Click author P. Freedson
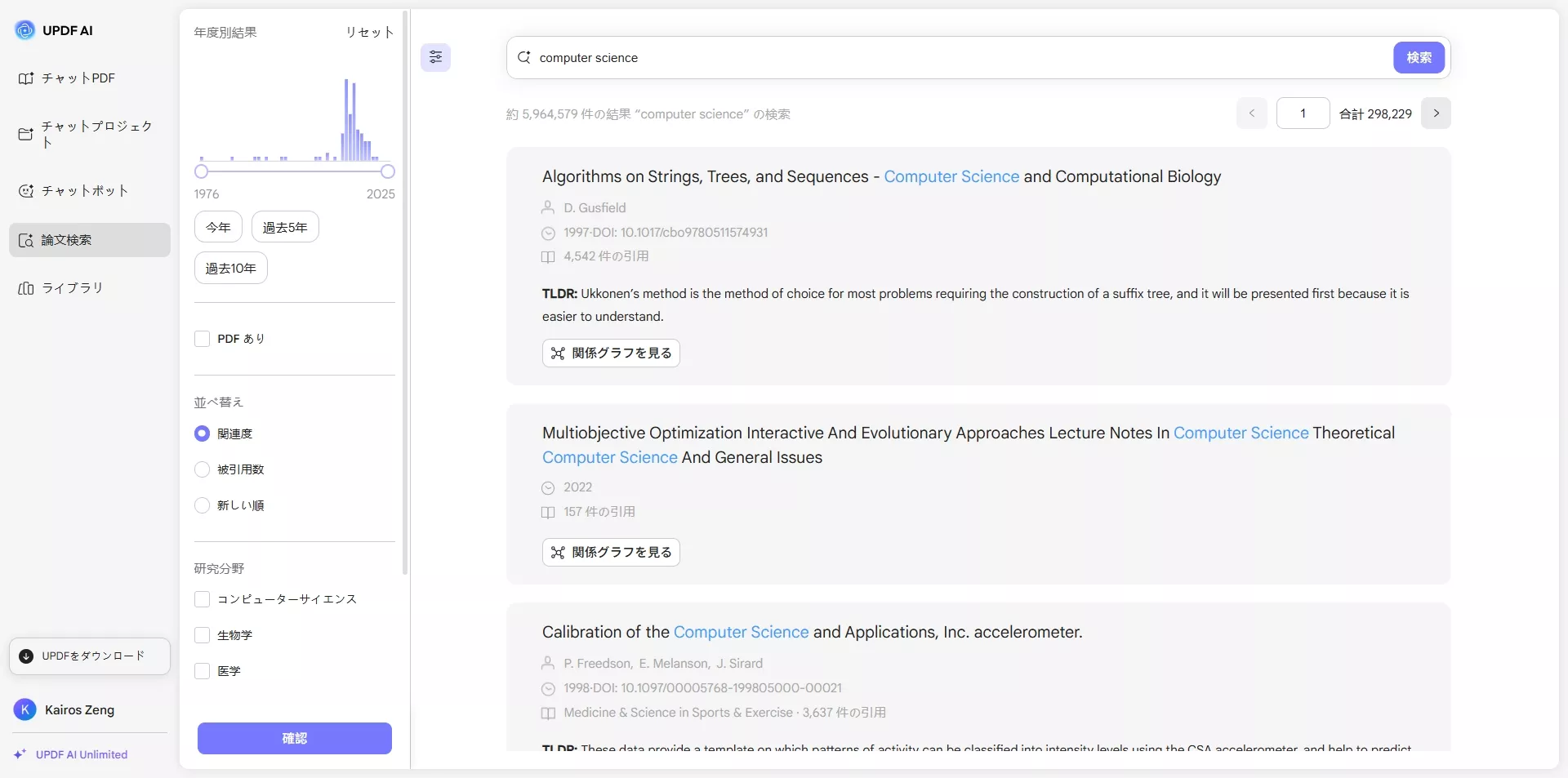Viewport: 1568px width, 778px height. click(x=598, y=664)
